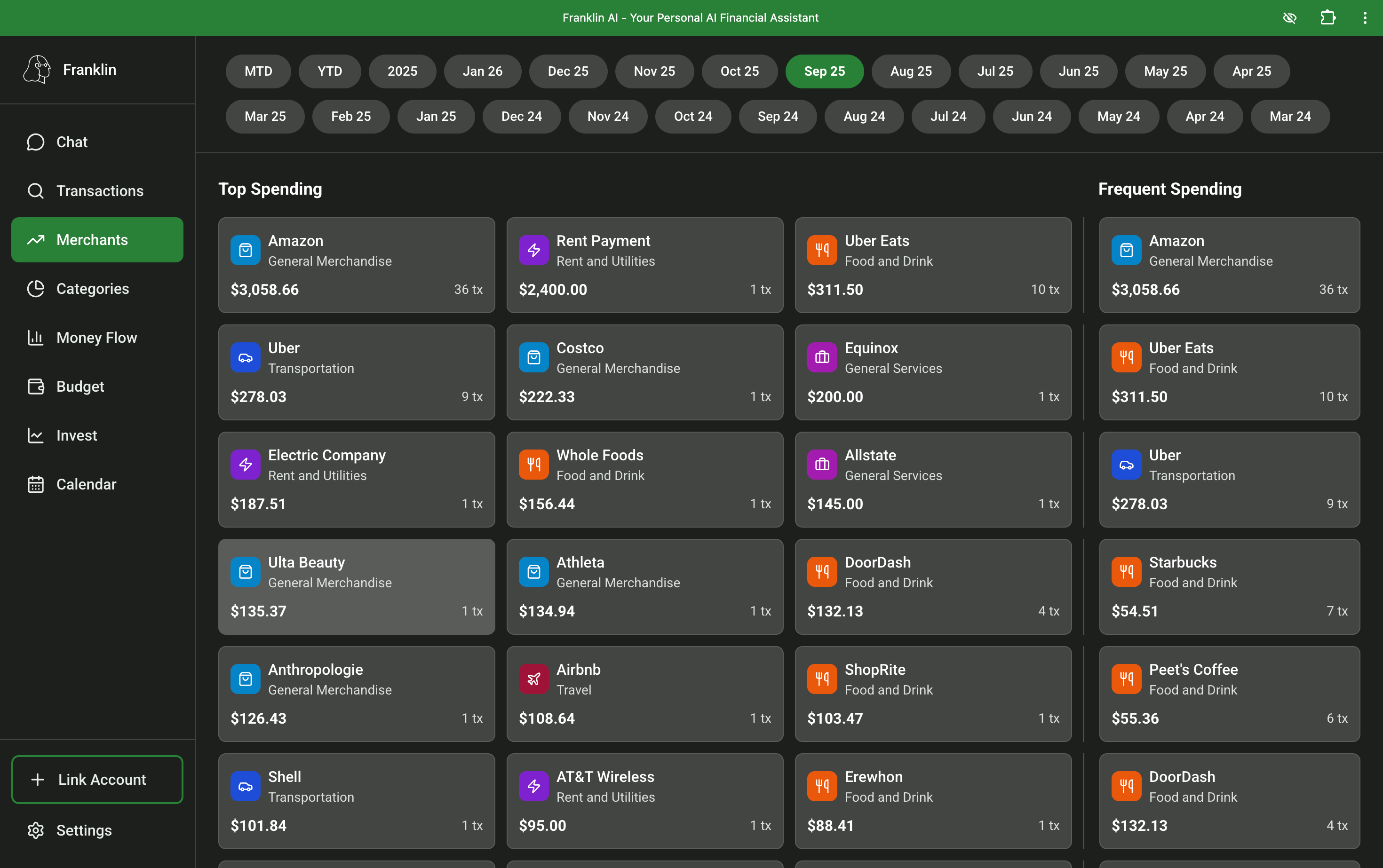Click the $2,400.00 Rent Payment amount
This screenshot has height=868, width=1383.
553,289
